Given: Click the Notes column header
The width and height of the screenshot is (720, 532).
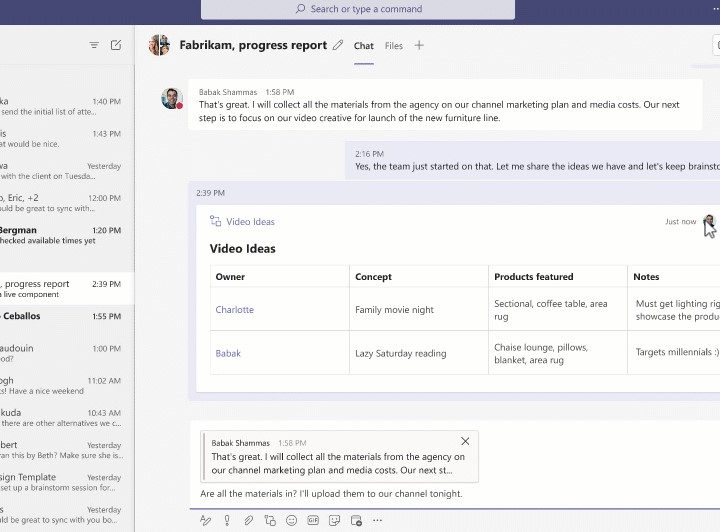Looking at the screenshot, I should 674,276.
